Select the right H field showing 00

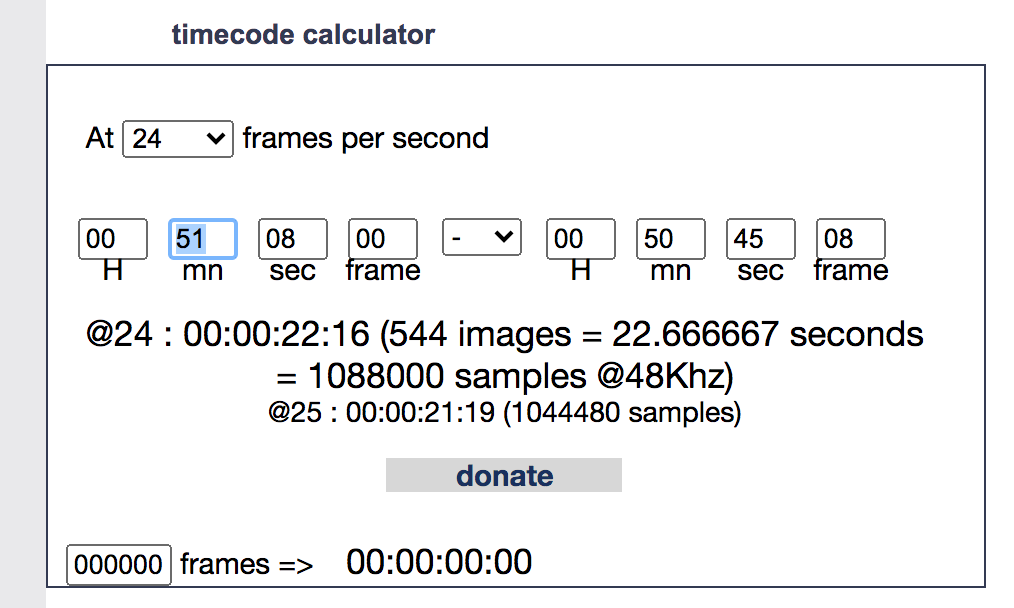pyautogui.click(x=580, y=238)
